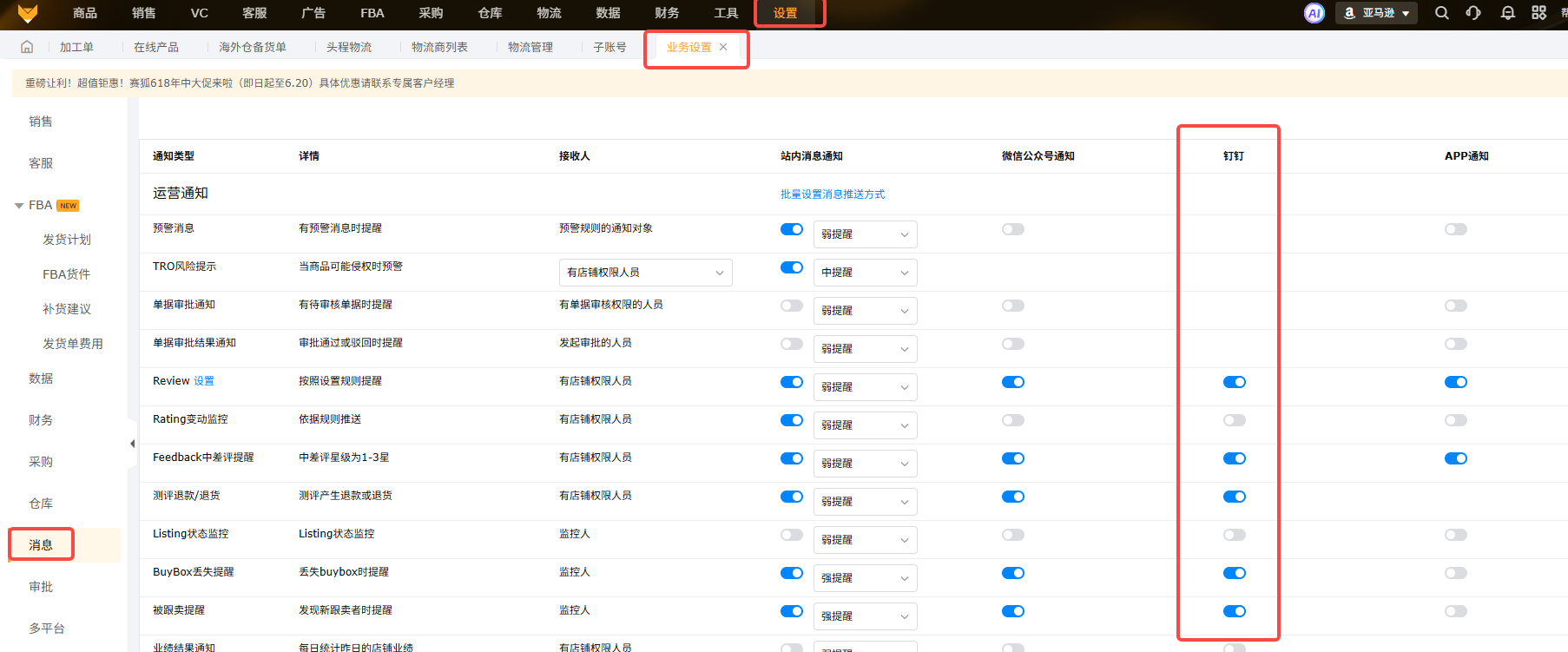Collapse the FBA sidebar group
1568x652 pixels.
(19, 206)
